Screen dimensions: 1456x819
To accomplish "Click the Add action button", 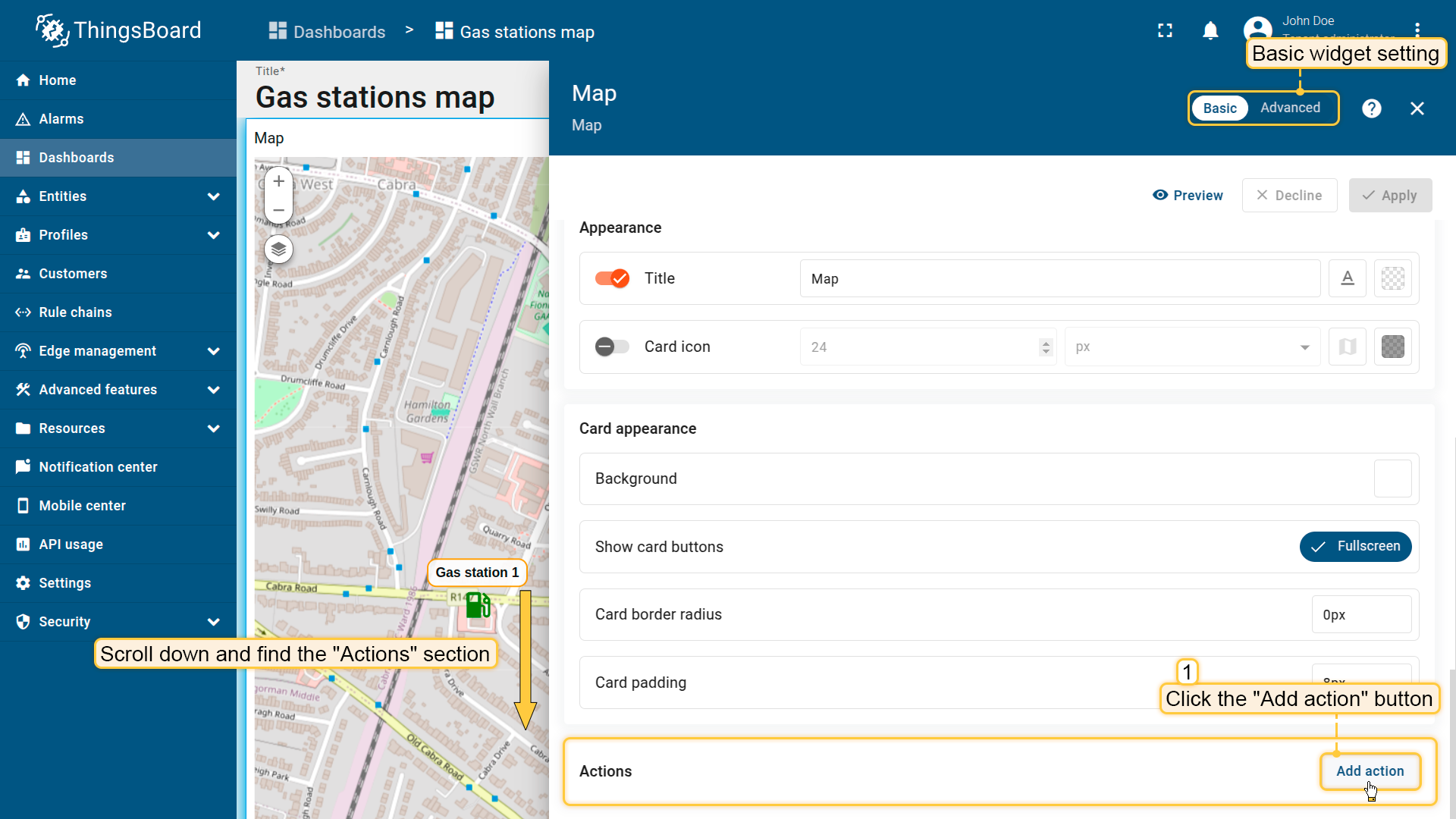I will 1370,771.
